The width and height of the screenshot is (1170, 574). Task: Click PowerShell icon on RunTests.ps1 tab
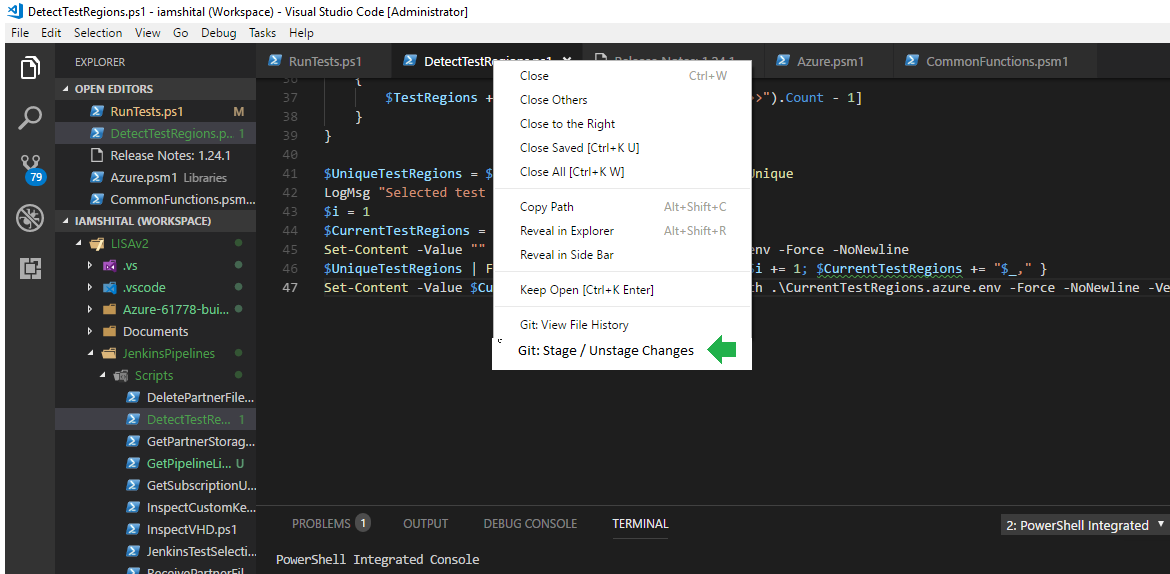(x=275, y=60)
